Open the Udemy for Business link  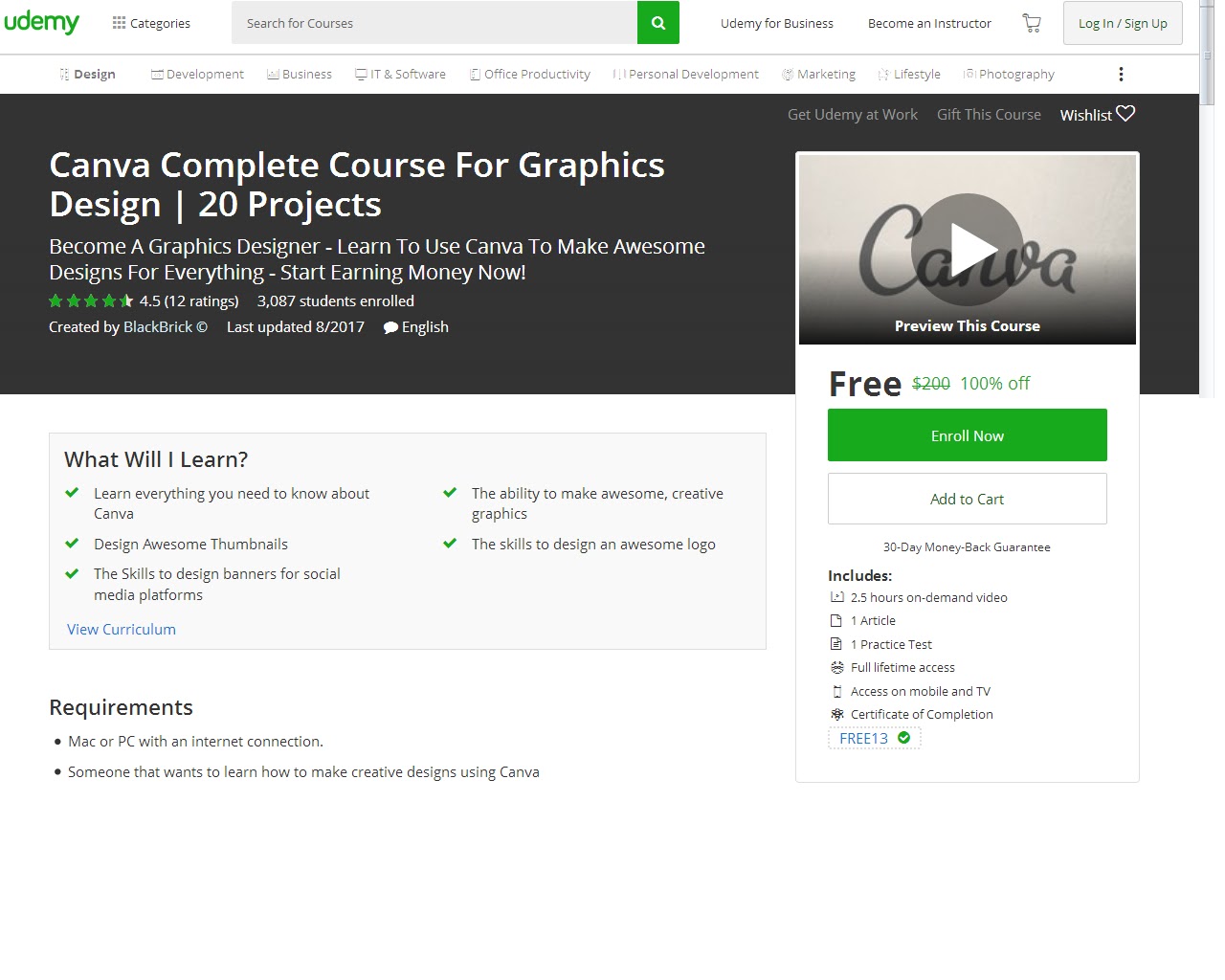click(776, 23)
